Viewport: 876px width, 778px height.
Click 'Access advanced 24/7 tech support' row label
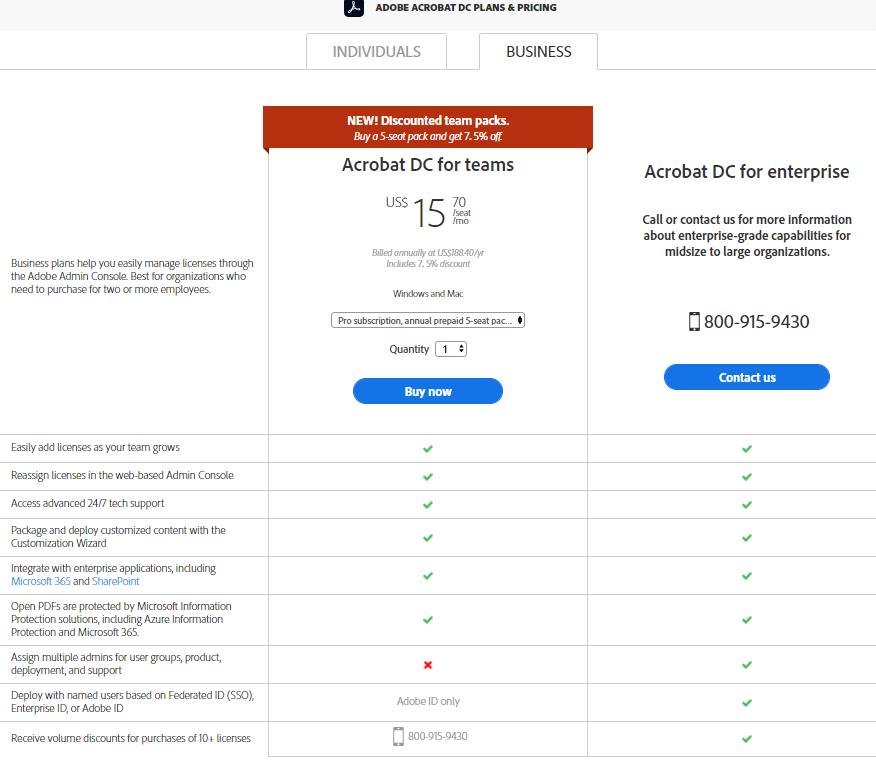(88, 503)
